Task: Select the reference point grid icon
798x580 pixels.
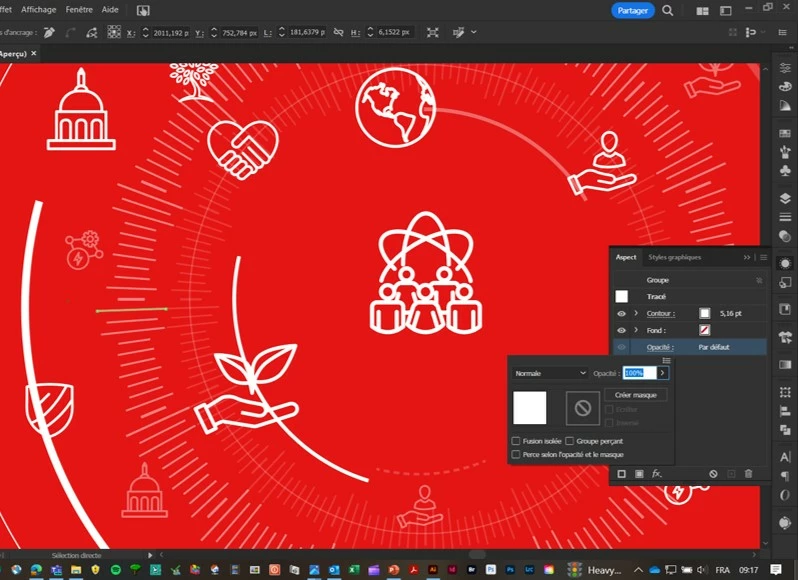Action: [x=114, y=32]
